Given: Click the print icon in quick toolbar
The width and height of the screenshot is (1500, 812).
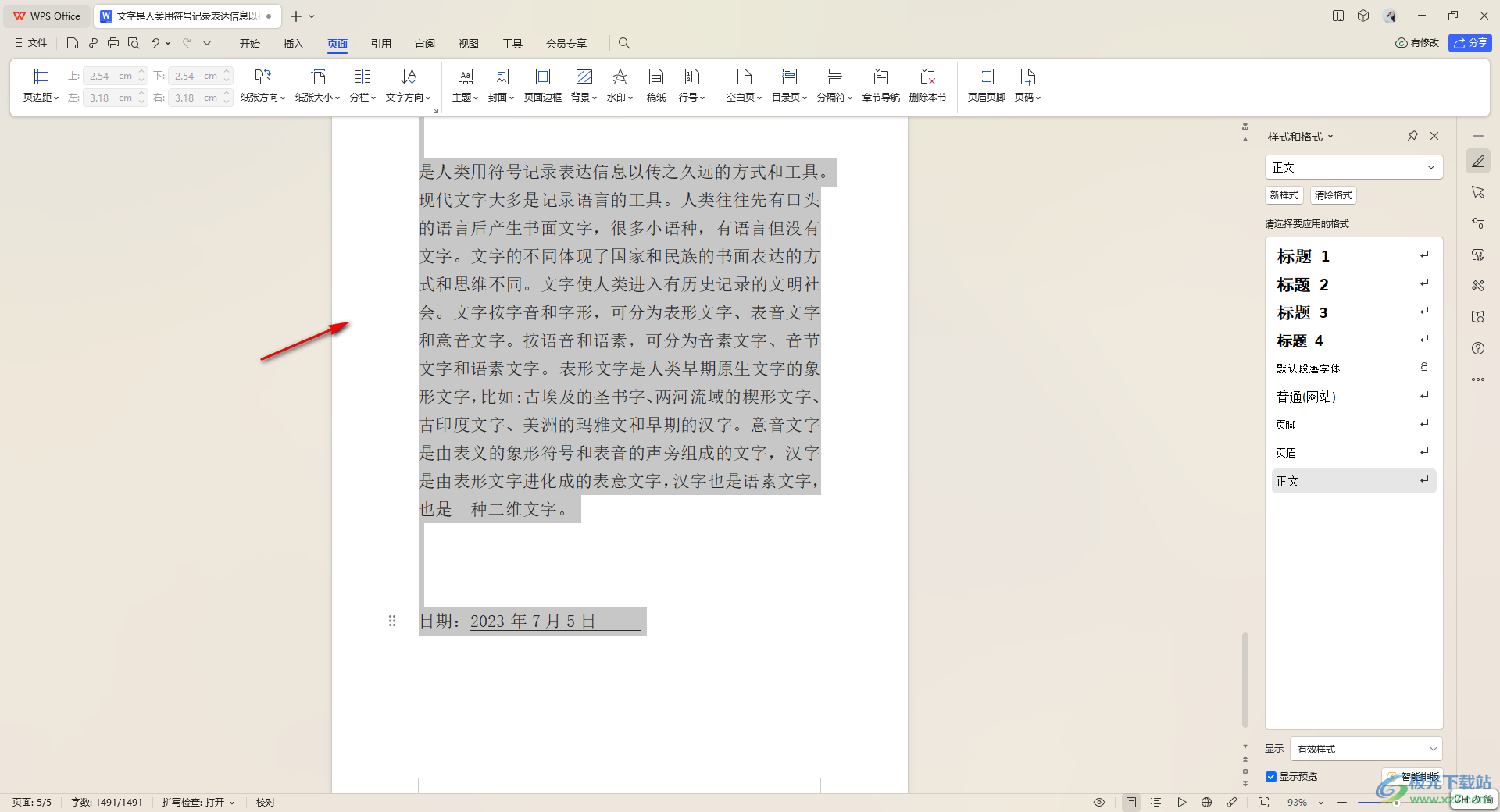Looking at the screenshot, I should [x=113, y=43].
